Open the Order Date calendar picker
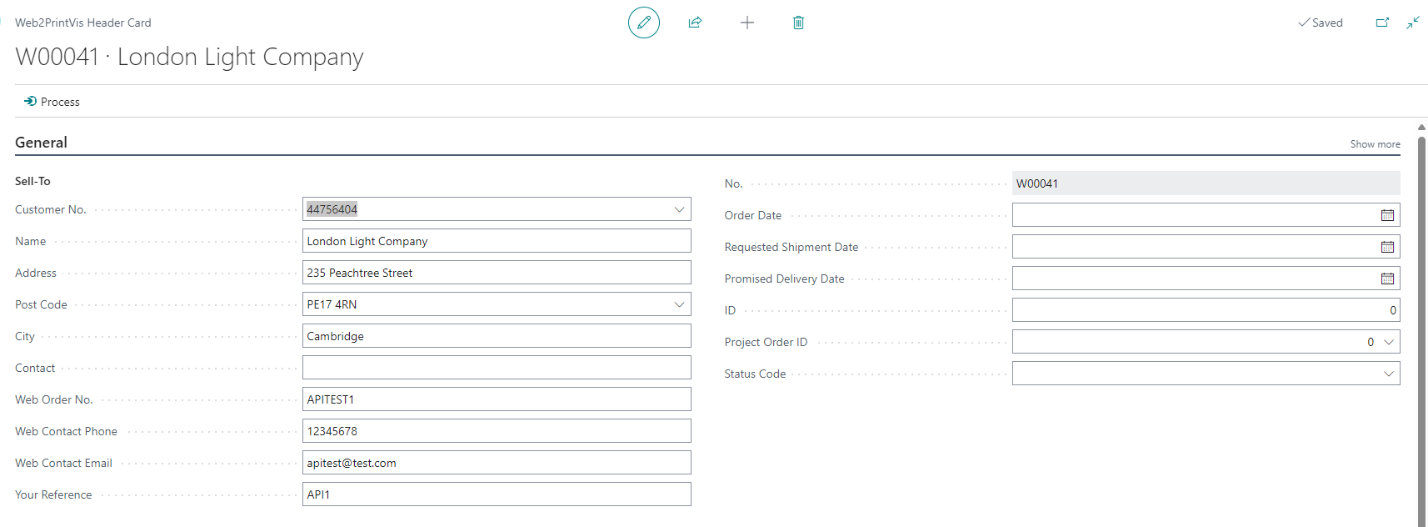Screen dimensions: 1428x527 (1387, 215)
